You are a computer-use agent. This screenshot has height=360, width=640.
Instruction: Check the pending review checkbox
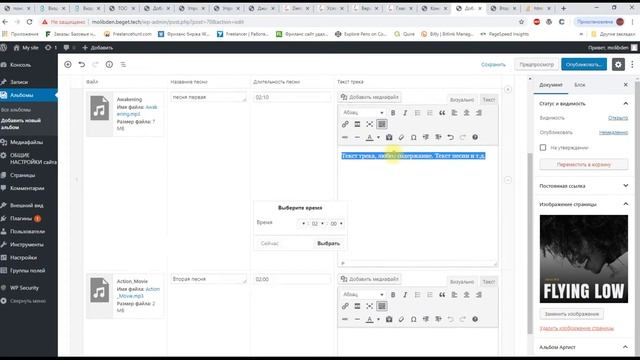click(x=543, y=147)
